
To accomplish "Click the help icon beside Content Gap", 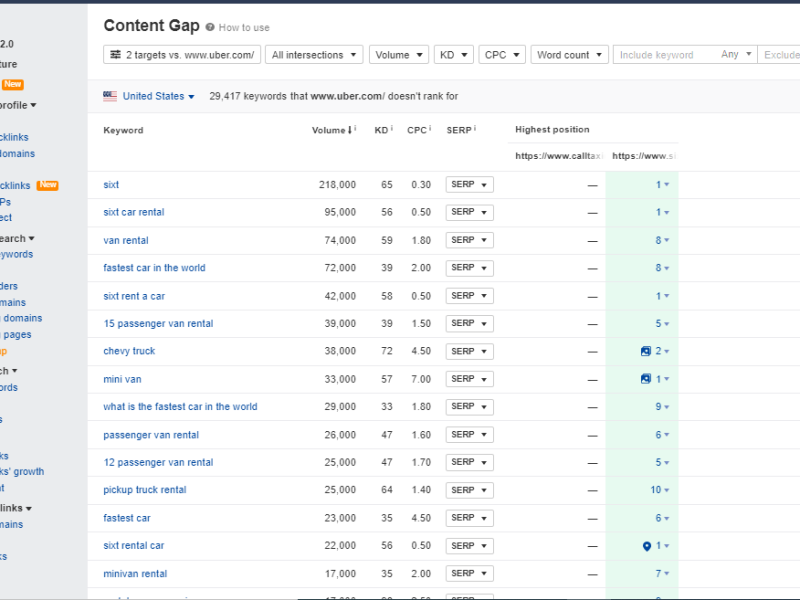I will (x=210, y=27).
